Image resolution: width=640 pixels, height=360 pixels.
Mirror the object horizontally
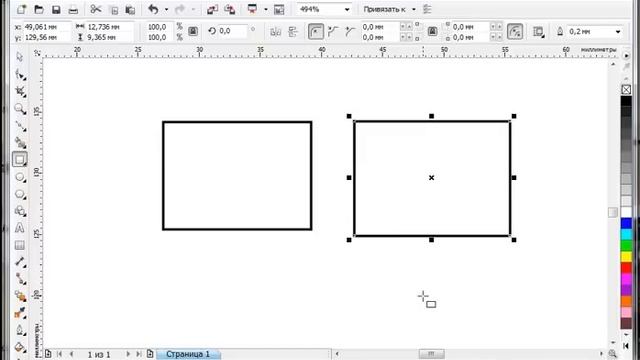(x=276, y=31)
